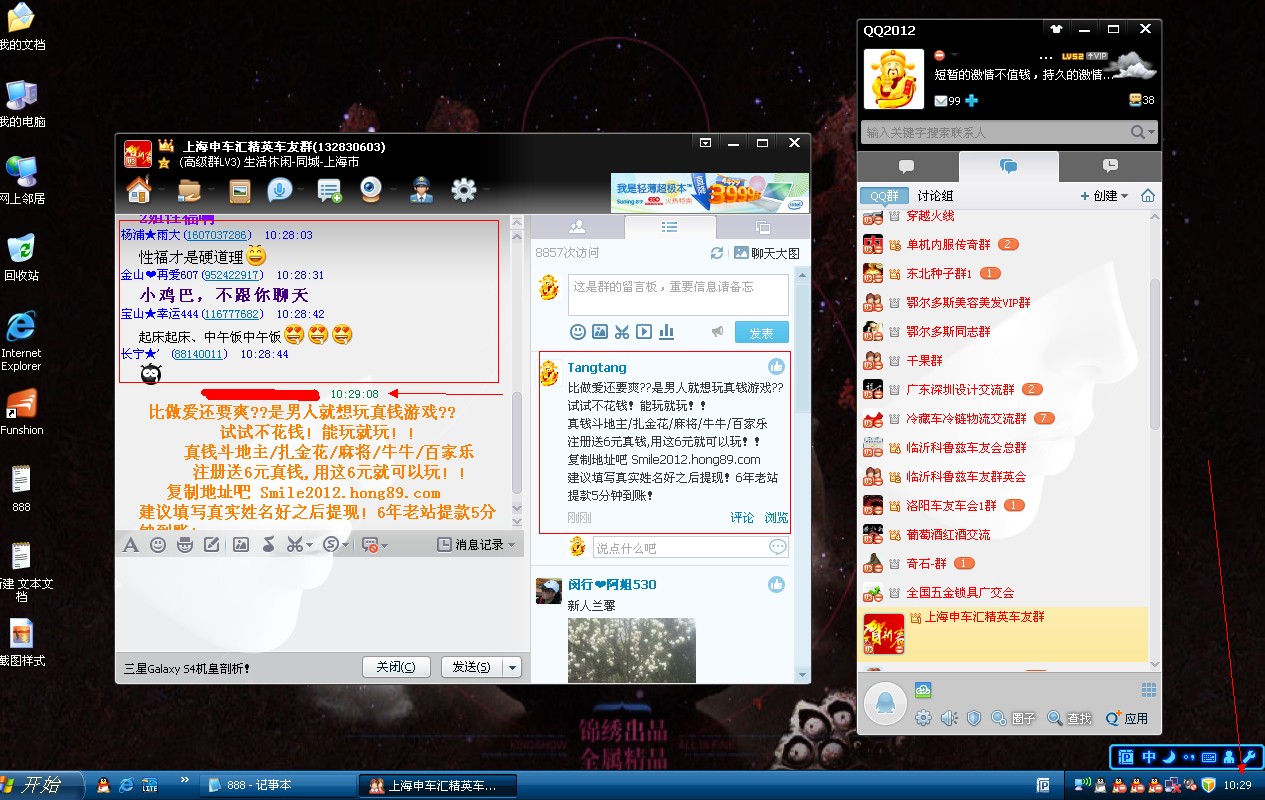Open the QQ weather cloud icon
The height and width of the screenshot is (800, 1265).
1131,66
